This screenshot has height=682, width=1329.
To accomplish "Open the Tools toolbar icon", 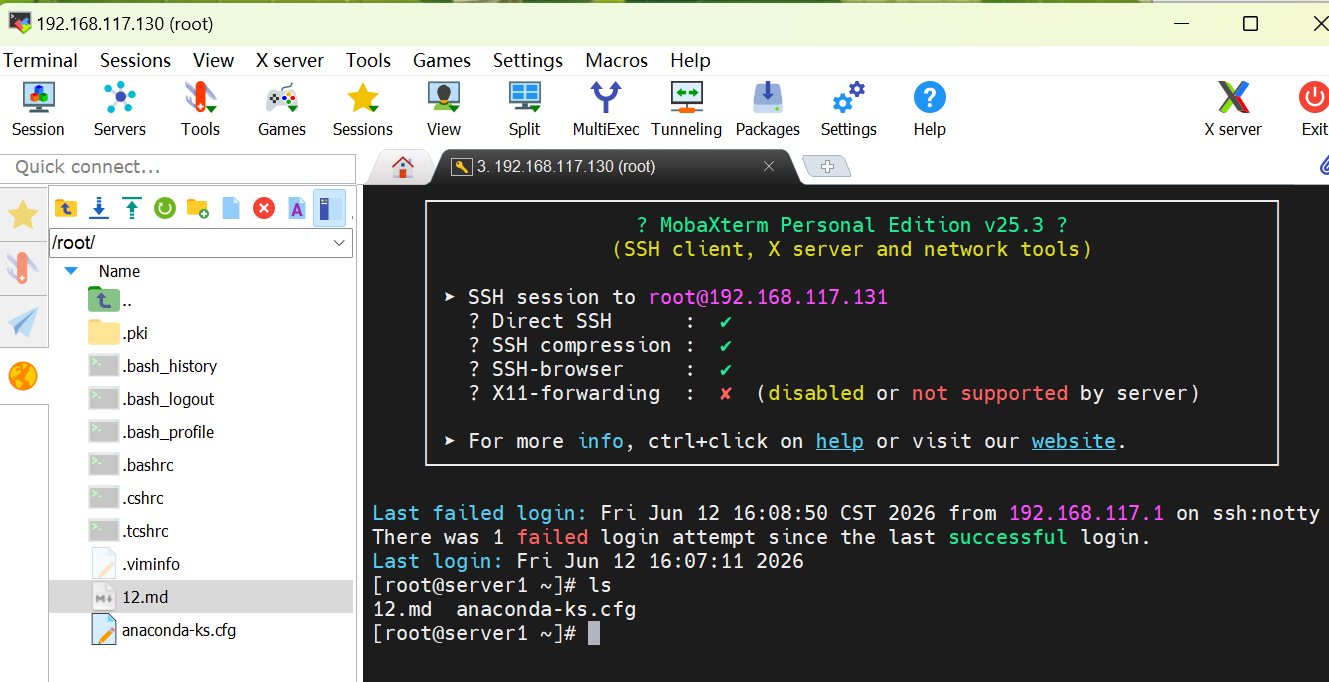I will point(200,109).
